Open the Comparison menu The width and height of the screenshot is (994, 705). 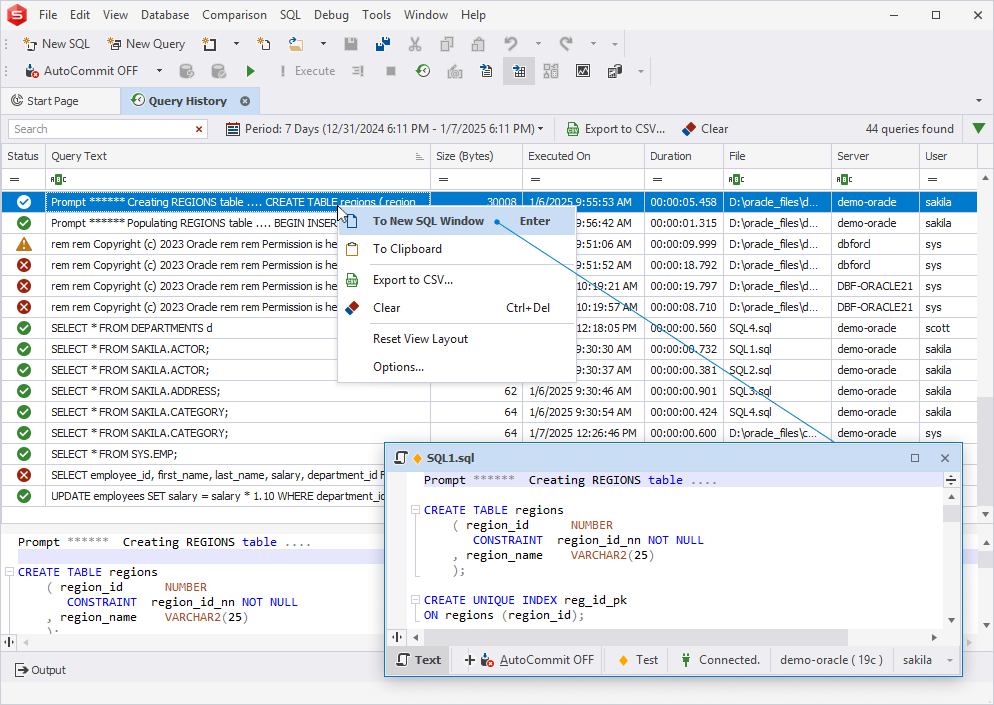coord(234,15)
